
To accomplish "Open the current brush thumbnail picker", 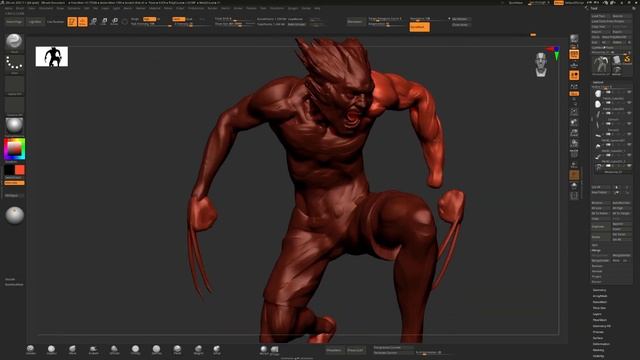I will click(14, 42).
